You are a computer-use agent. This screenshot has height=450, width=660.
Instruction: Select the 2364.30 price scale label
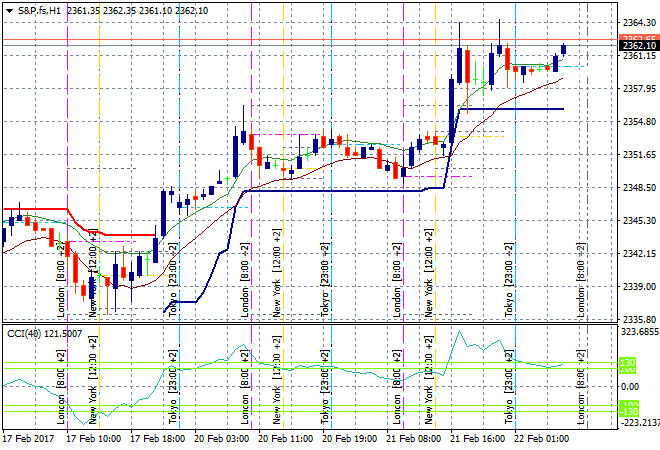coord(637,23)
